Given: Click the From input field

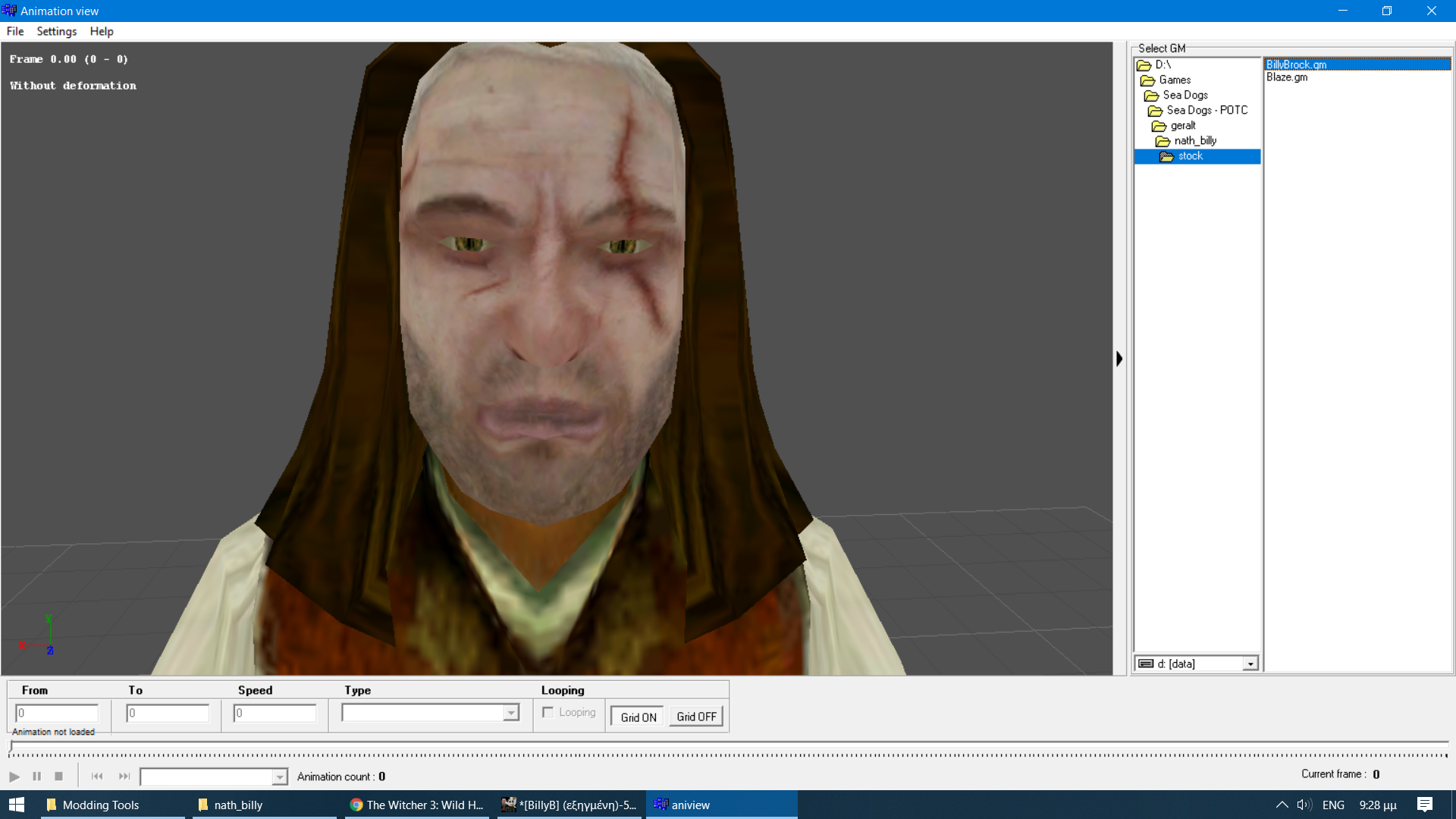Looking at the screenshot, I should coord(57,713).
